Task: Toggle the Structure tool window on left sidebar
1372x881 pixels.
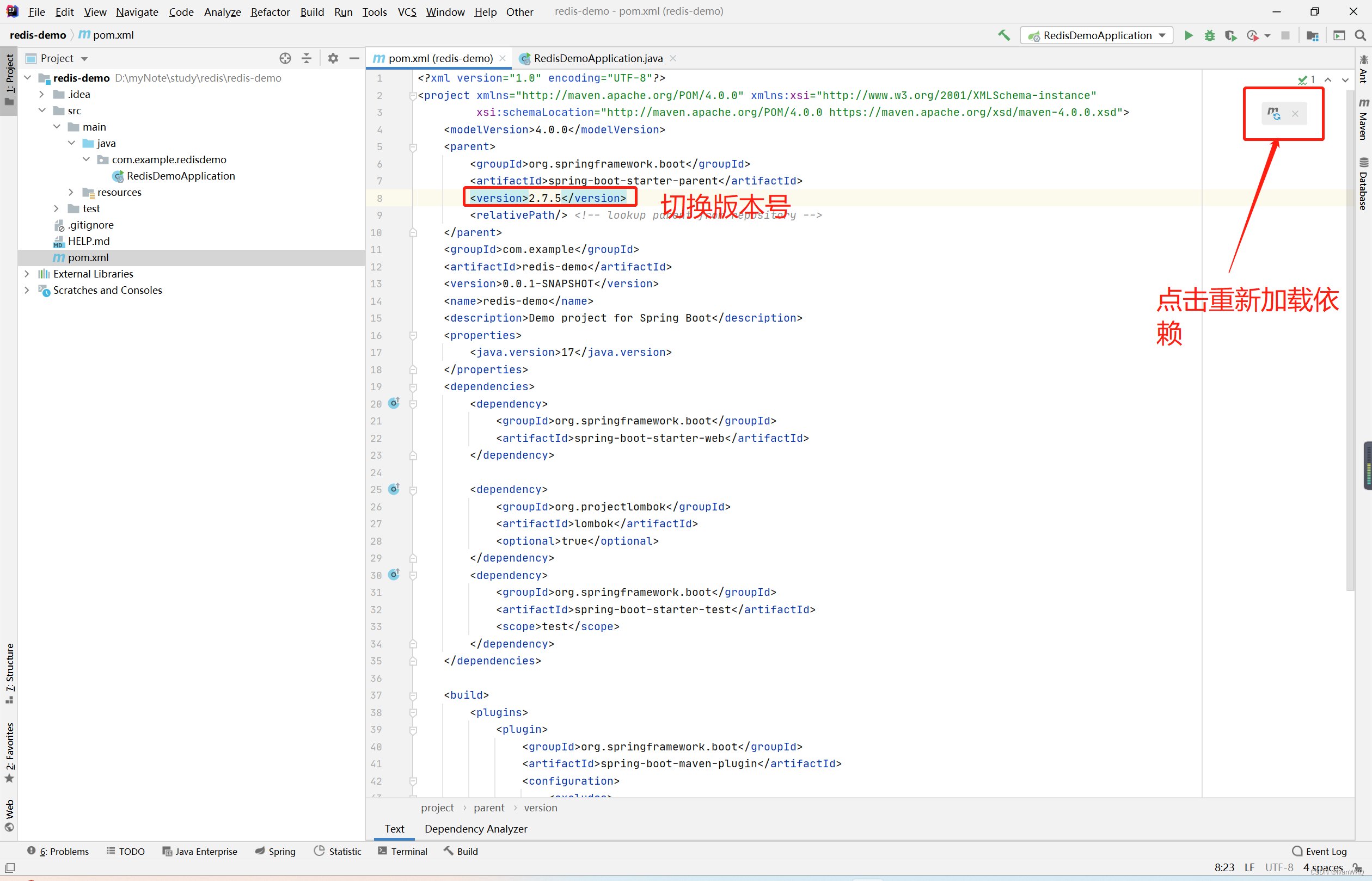Action: point(10,673)
